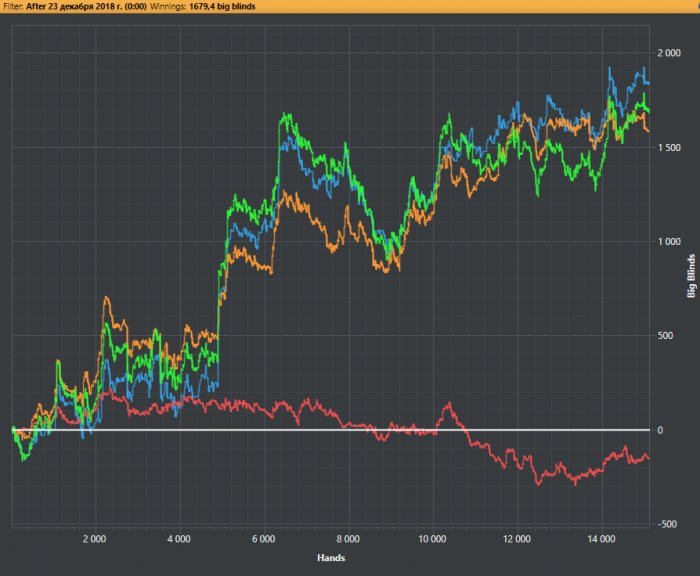Click the '2 000' hands x-axis label
The width and height of the screenshot is (700, 576).
pyautogui.click(x=95, y=539)
